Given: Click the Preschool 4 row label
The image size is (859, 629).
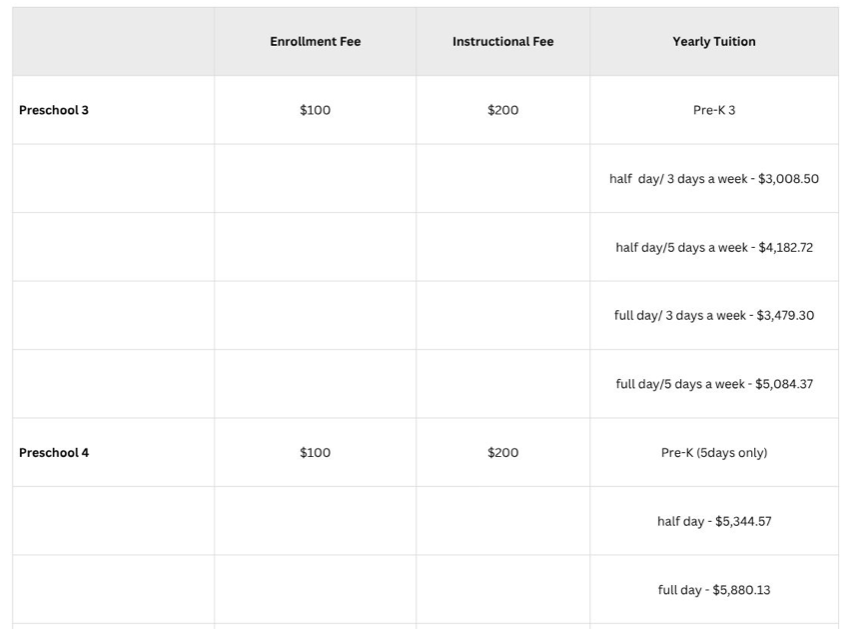Looking at the screenshot, I should point(54,453).
